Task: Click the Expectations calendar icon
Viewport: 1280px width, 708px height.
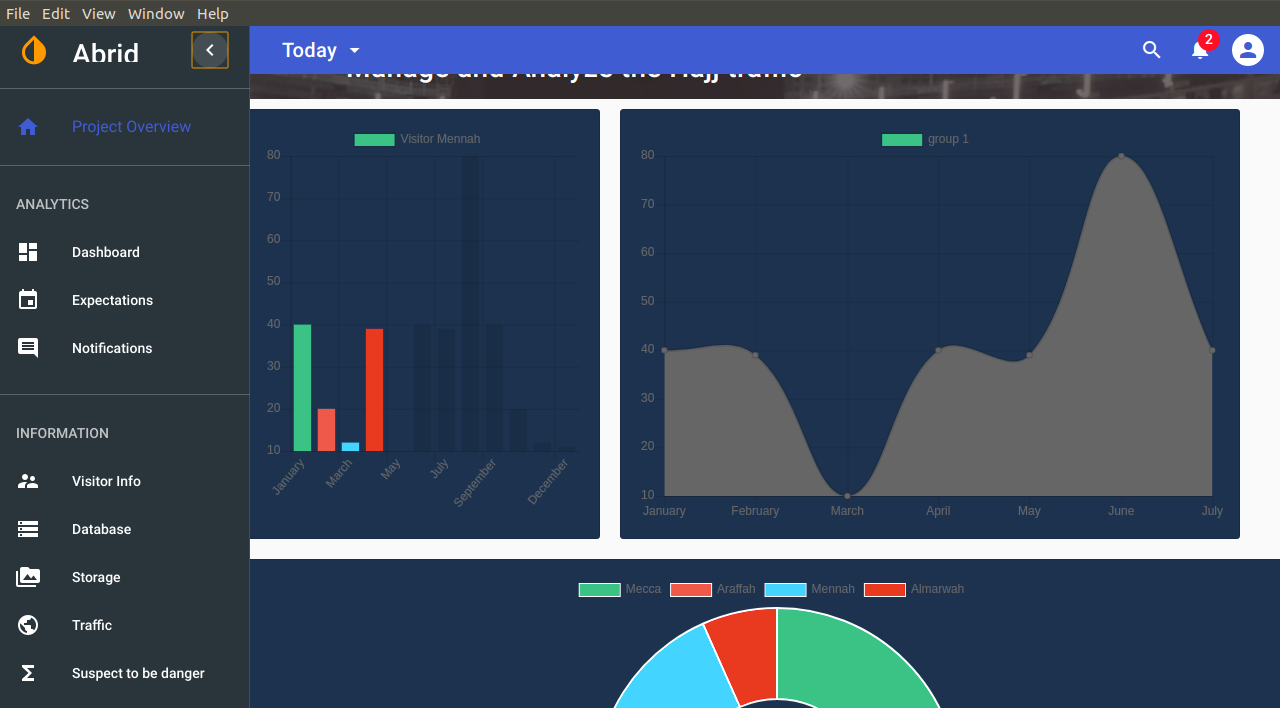Action: click(28, 300)
